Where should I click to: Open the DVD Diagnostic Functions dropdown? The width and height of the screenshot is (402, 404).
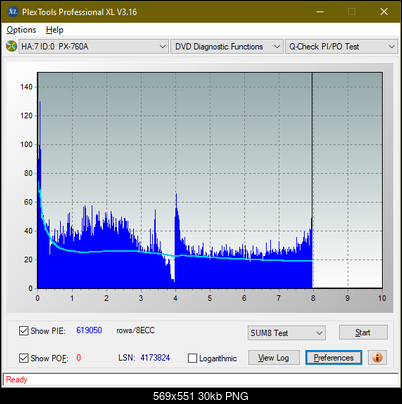coord(227,47)
